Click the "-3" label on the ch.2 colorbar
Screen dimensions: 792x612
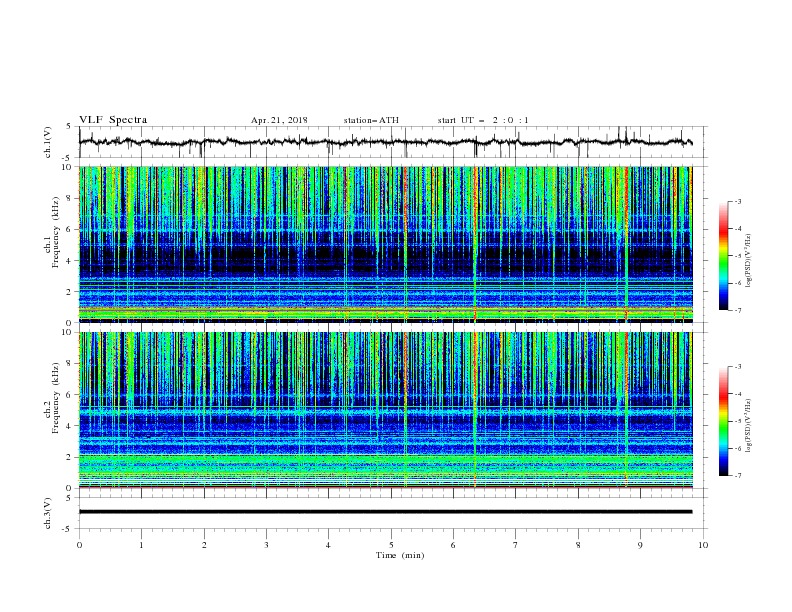coord(737,367)
